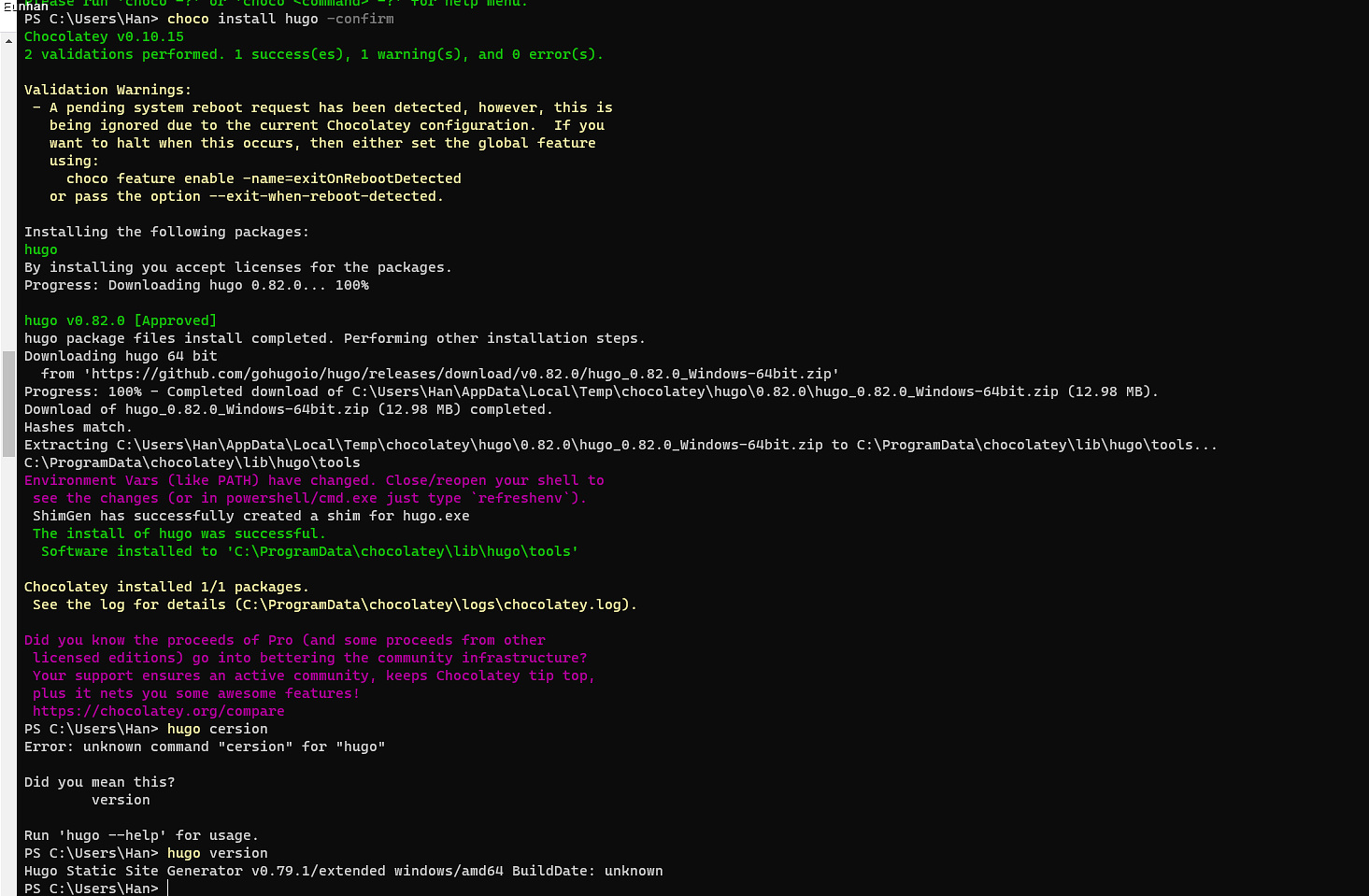Click 'Progress: Downloading hugo 0.82.0... 100%' line
This screenshot has height=896, width=1369.
(196, 285)
